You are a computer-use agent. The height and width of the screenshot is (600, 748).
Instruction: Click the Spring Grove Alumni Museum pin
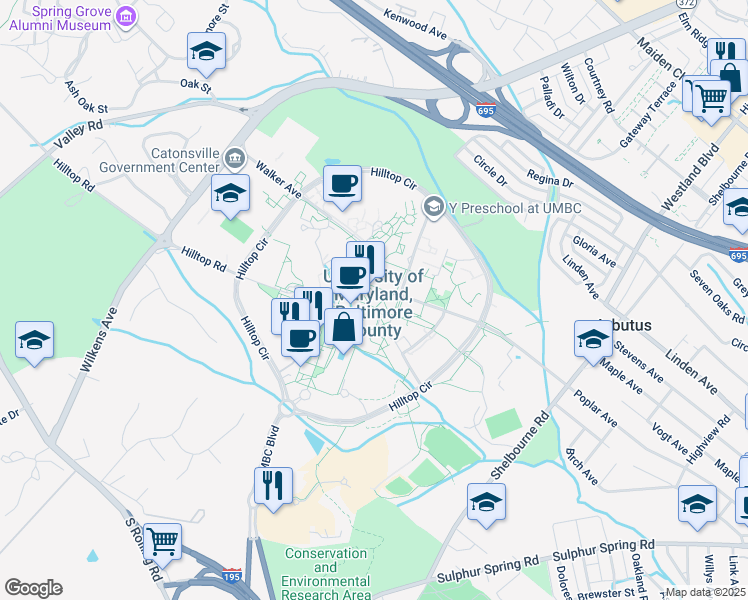click(x=126, y=18)
